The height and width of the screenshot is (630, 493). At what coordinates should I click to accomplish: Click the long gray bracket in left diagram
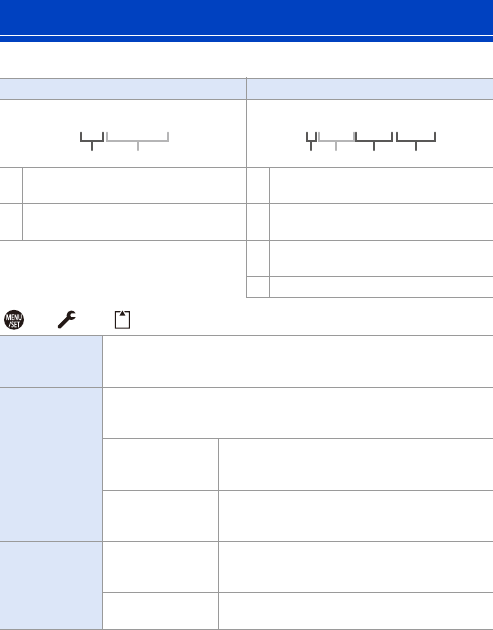click(x=137, y=141)
